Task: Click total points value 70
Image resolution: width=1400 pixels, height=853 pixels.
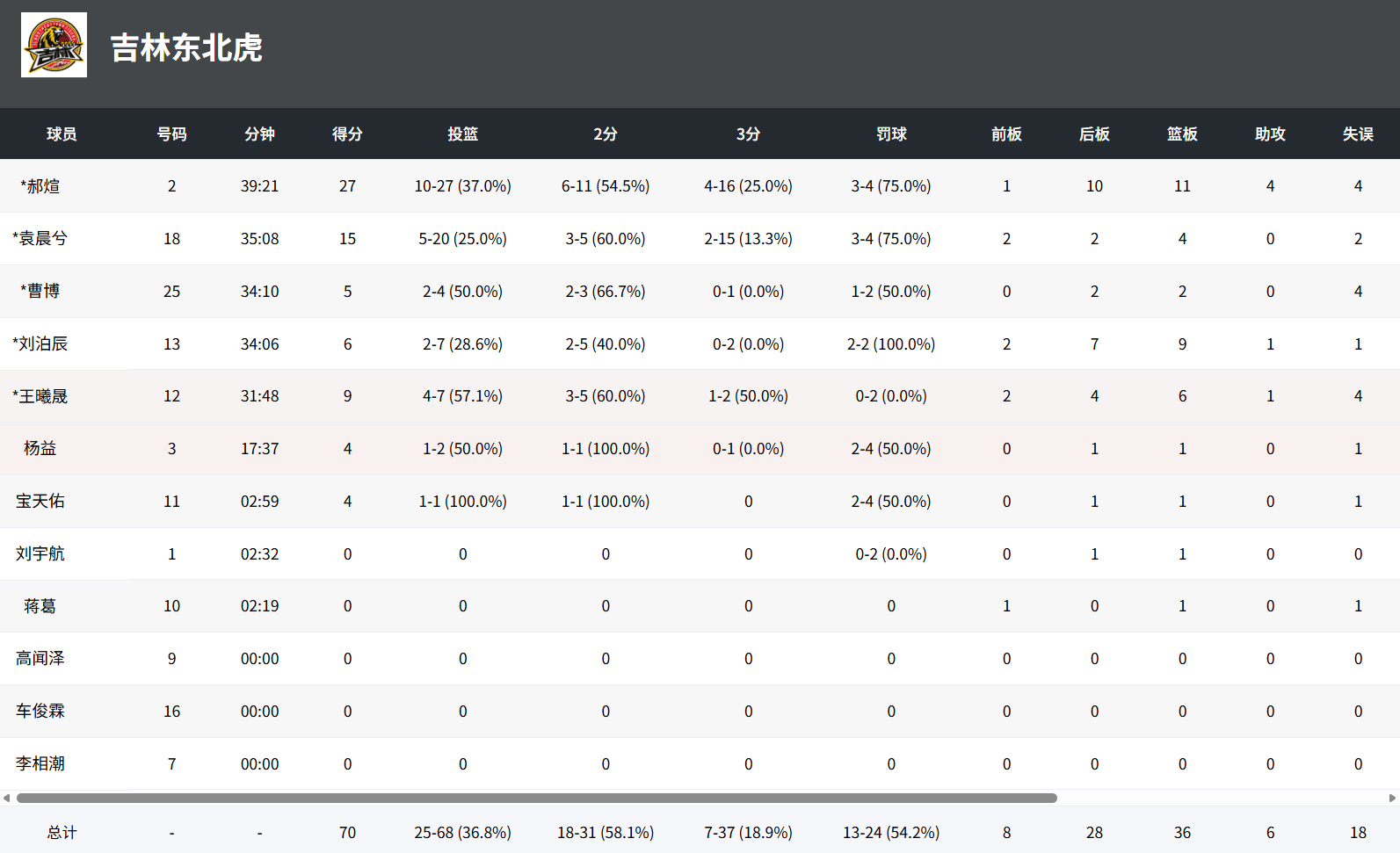Action: click(347, 833)
